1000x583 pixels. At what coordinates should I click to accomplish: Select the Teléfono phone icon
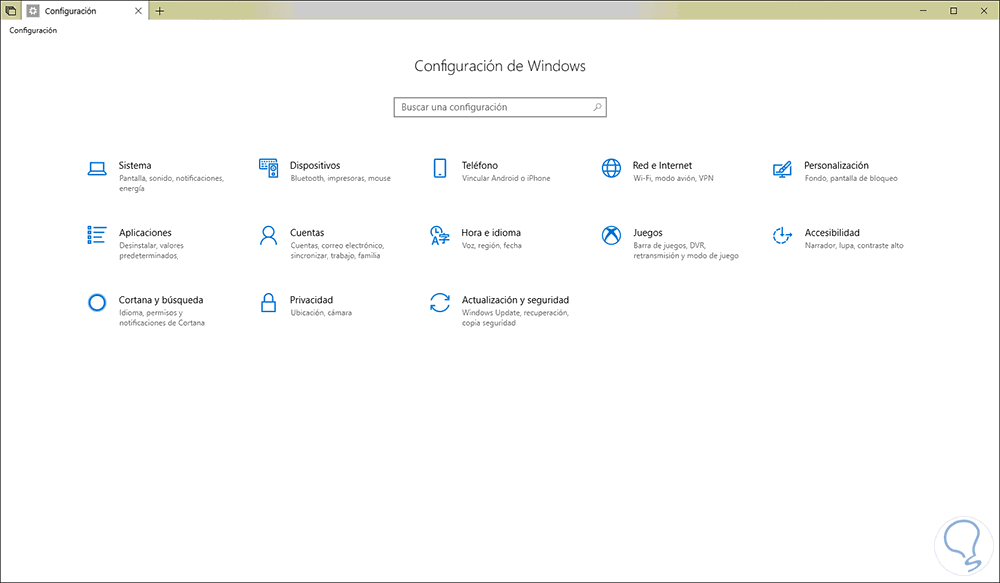439,168
